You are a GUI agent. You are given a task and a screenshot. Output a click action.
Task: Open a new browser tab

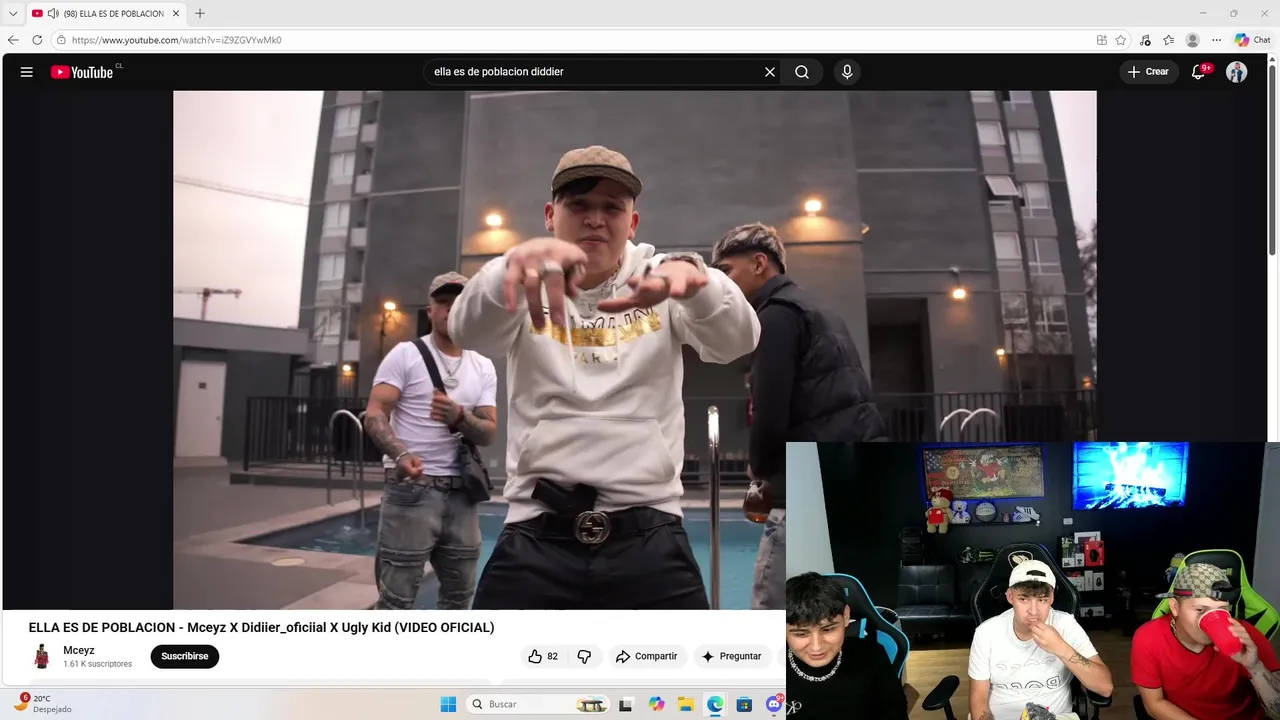[x=200, y=13]
